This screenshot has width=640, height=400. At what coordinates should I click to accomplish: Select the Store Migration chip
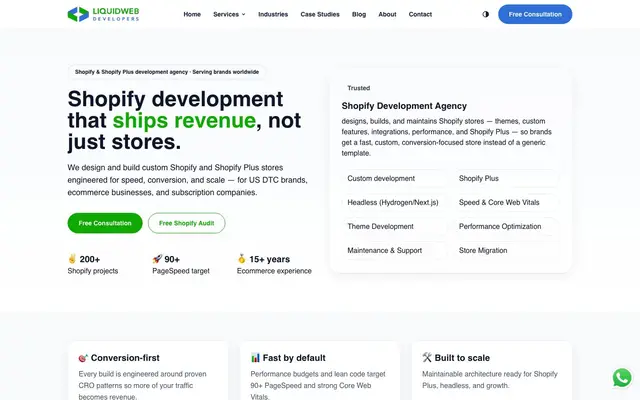506,251
